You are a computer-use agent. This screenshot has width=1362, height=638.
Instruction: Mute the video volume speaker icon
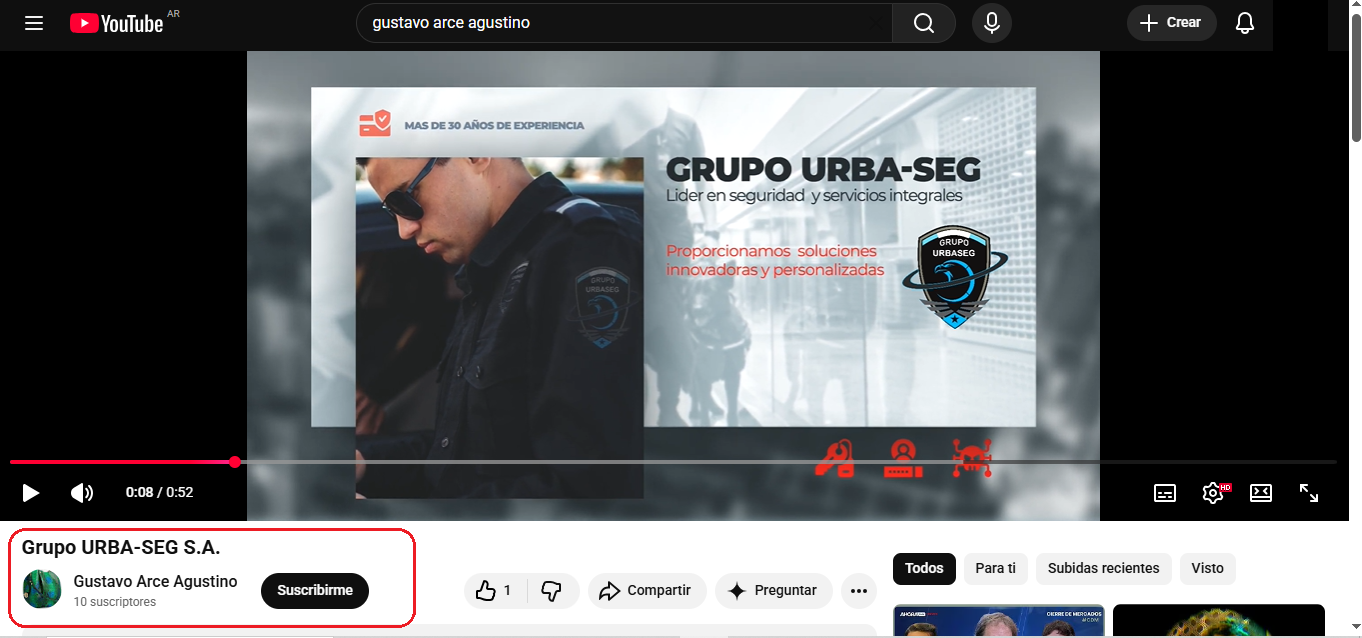(x=81, y=492)
